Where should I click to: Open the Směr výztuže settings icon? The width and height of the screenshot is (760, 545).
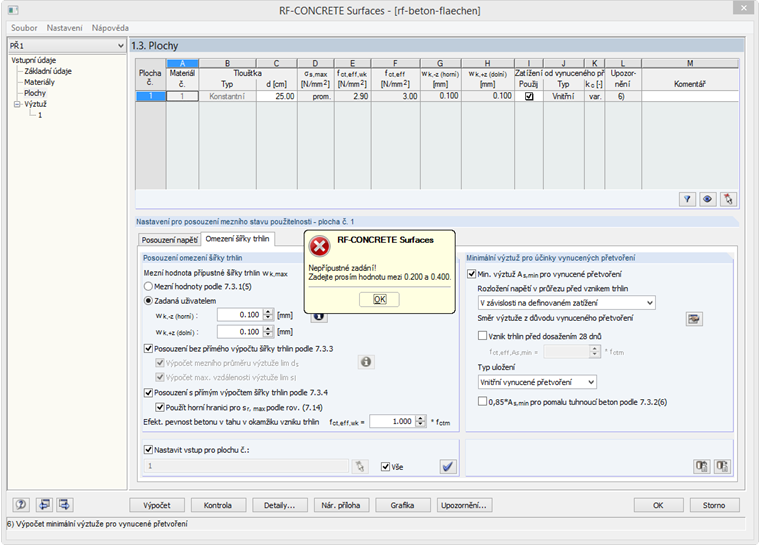[694, 319]
